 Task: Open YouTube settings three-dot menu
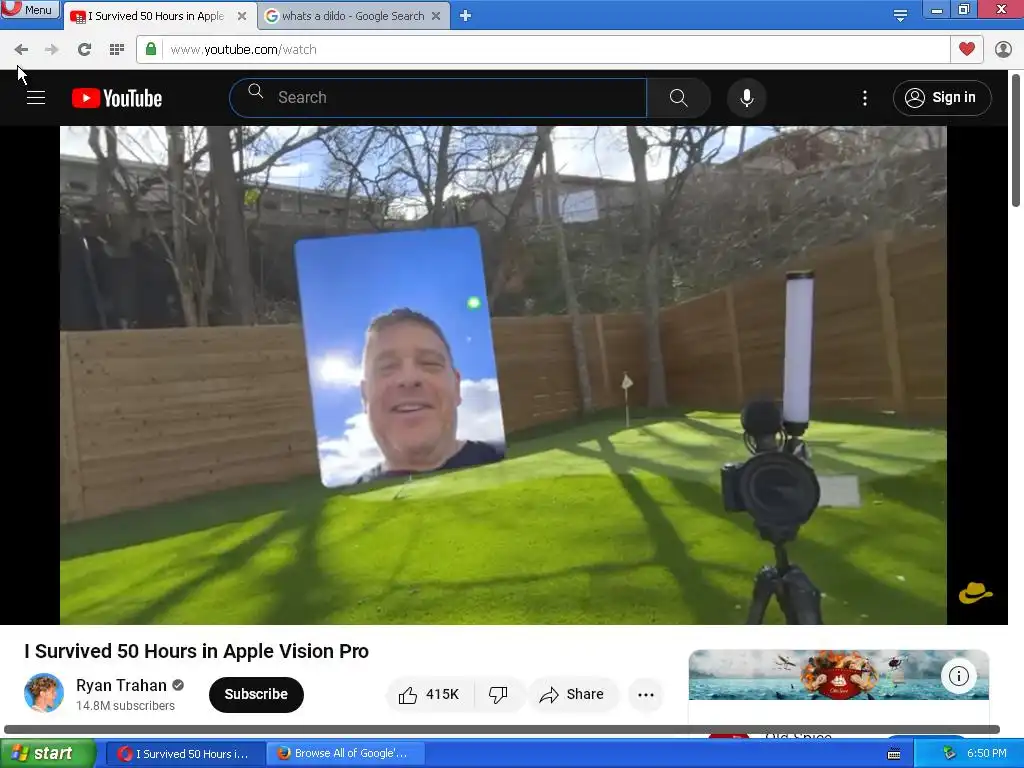(x=865, y=98)
